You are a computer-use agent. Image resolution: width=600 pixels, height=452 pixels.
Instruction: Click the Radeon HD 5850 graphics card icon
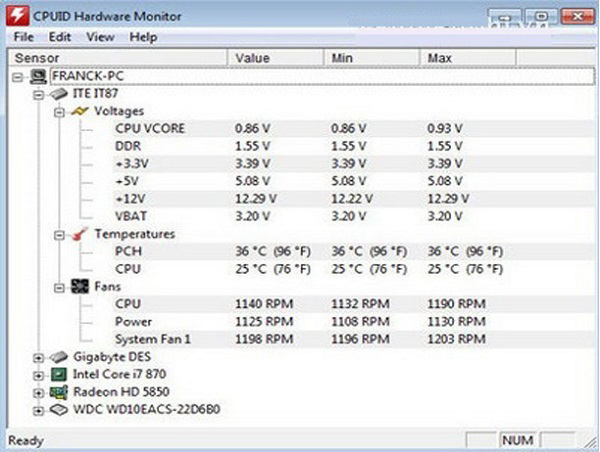point(58,392)
